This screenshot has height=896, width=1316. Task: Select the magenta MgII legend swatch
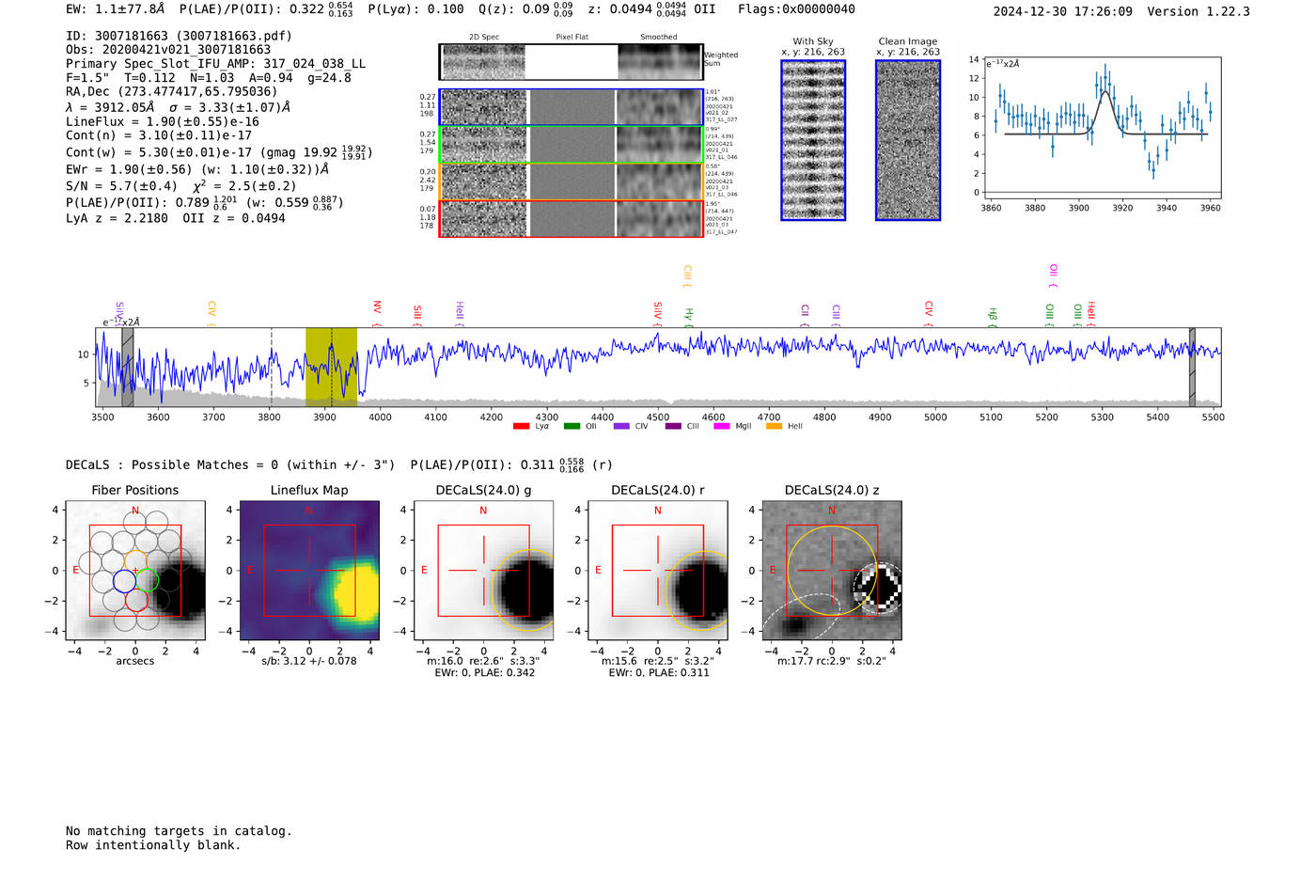(722, 427)
